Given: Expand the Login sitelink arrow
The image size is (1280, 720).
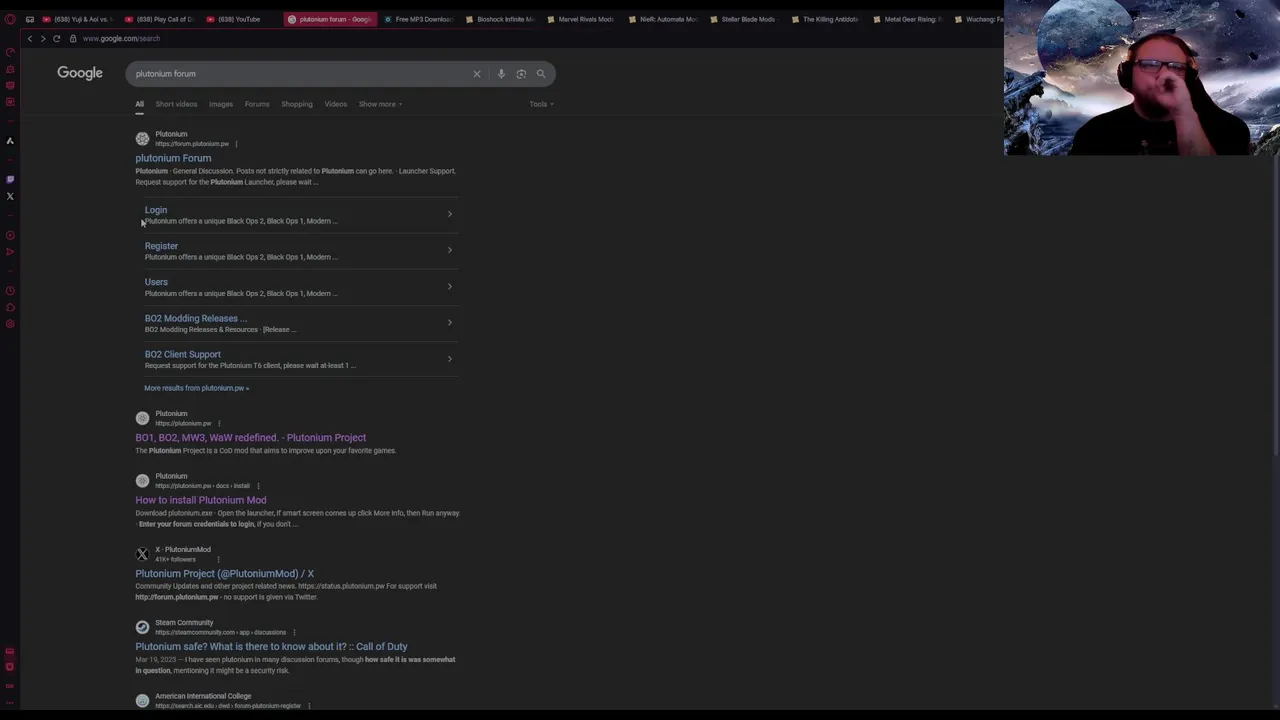Looking at the screenshot, I should [x=449, y=214].
